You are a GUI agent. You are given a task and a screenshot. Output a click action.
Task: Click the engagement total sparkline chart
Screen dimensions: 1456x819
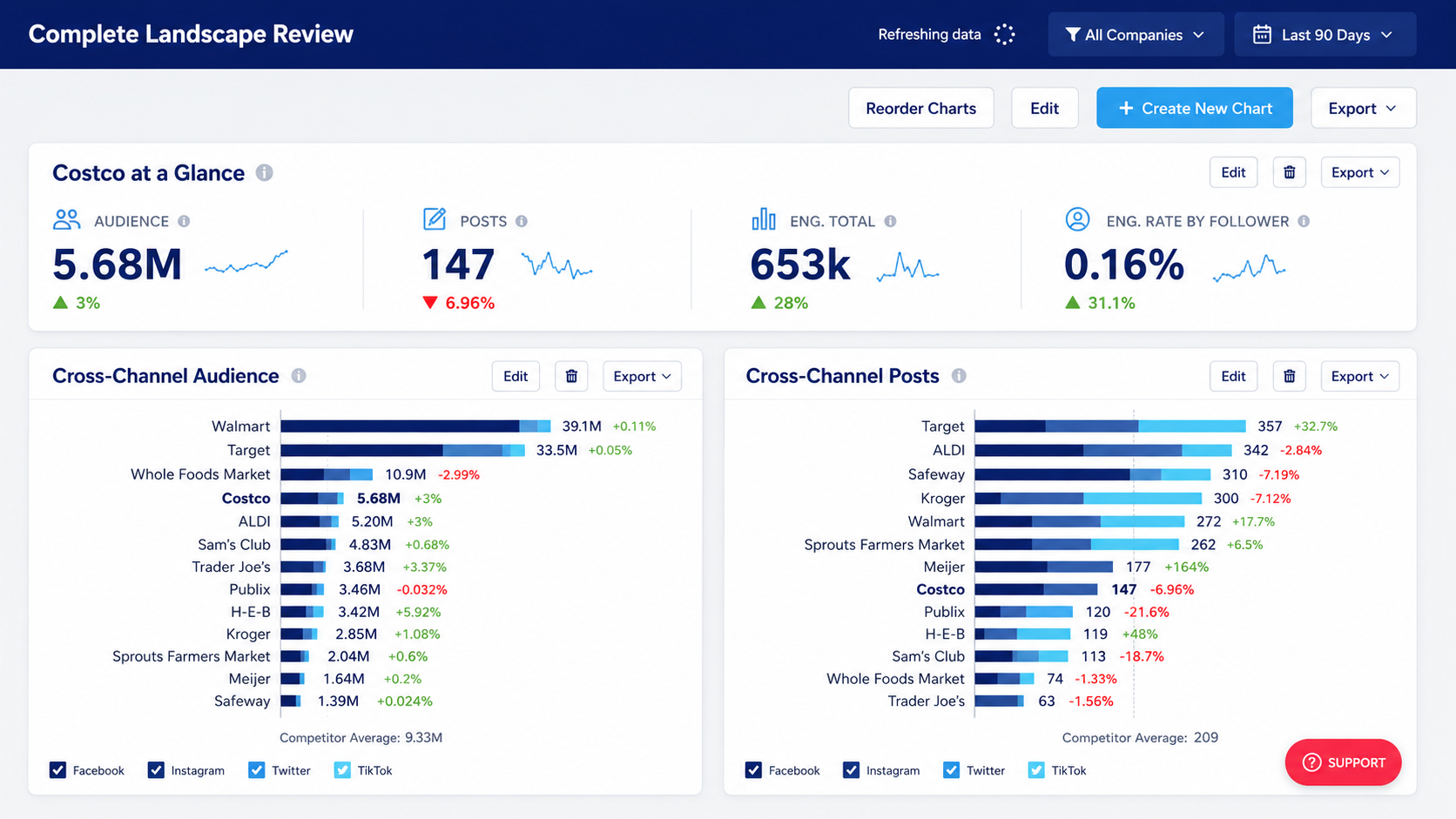click(x=908, y=266)
